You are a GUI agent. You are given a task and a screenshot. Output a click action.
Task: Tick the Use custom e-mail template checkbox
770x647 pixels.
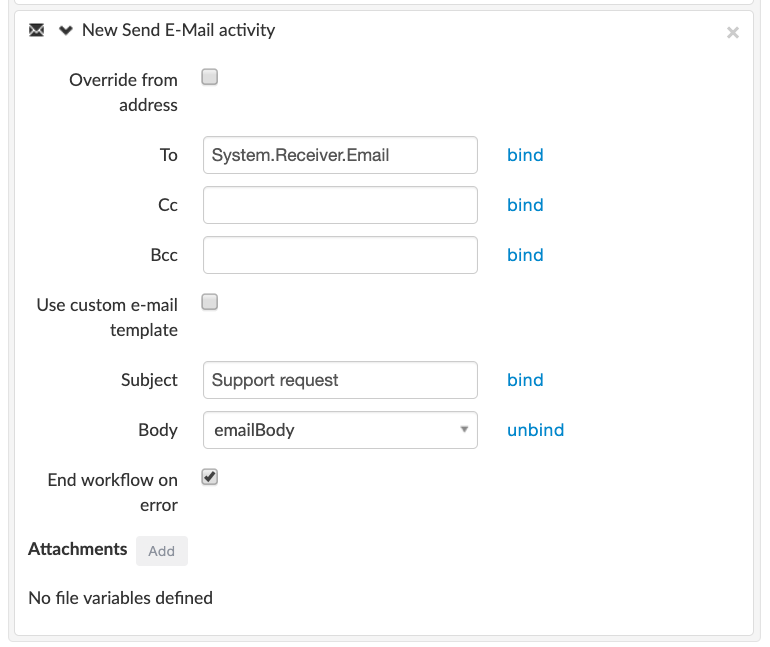tap(210, 302)
